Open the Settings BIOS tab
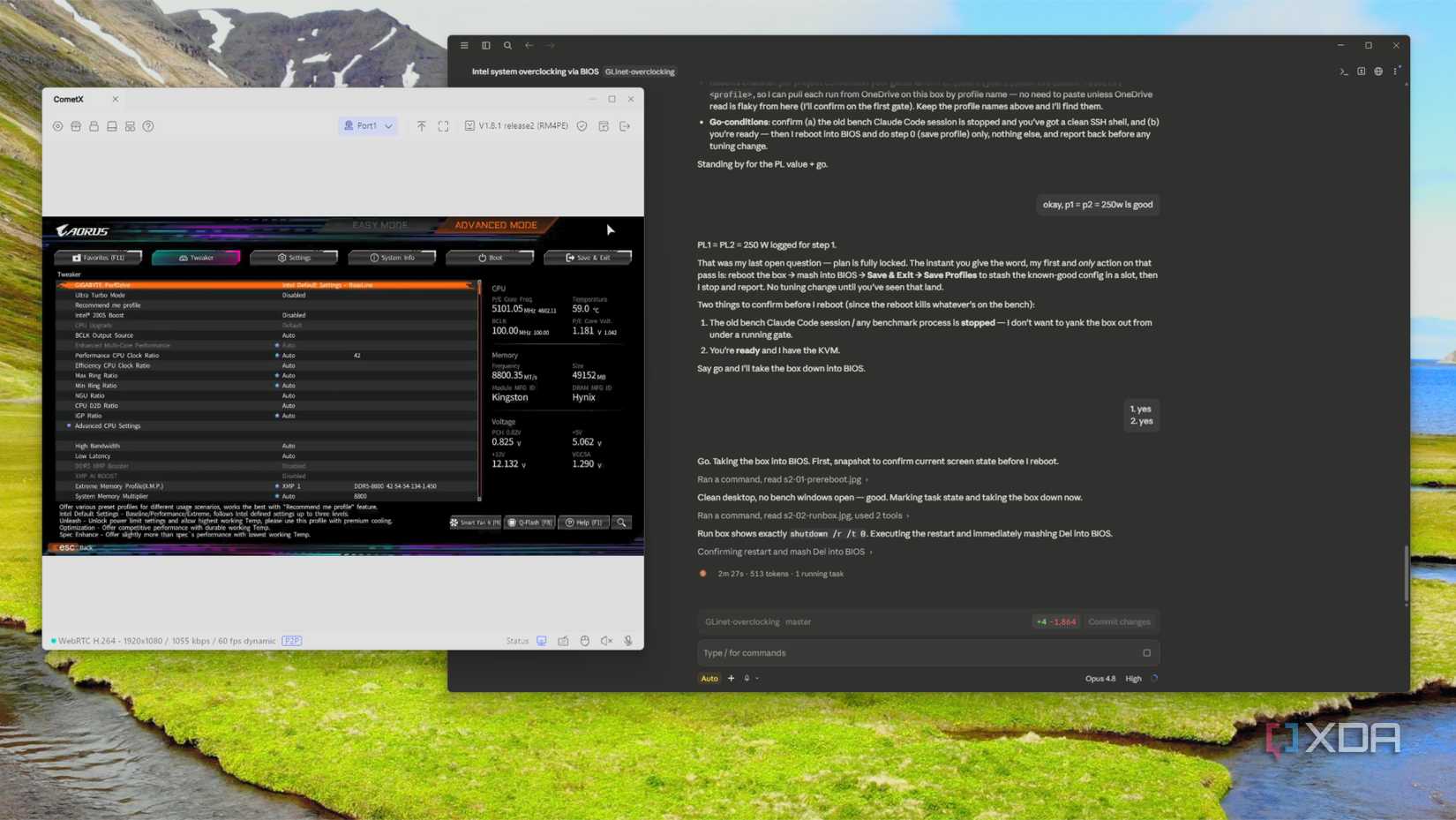Image resolution: width=1456 pixels, height=820 pixels. click(294, 258)
